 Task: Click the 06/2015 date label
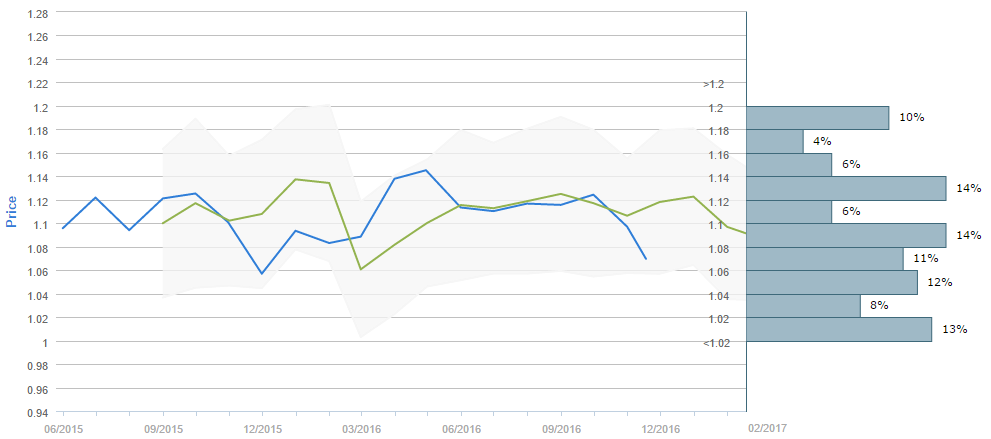click(62, 428)
